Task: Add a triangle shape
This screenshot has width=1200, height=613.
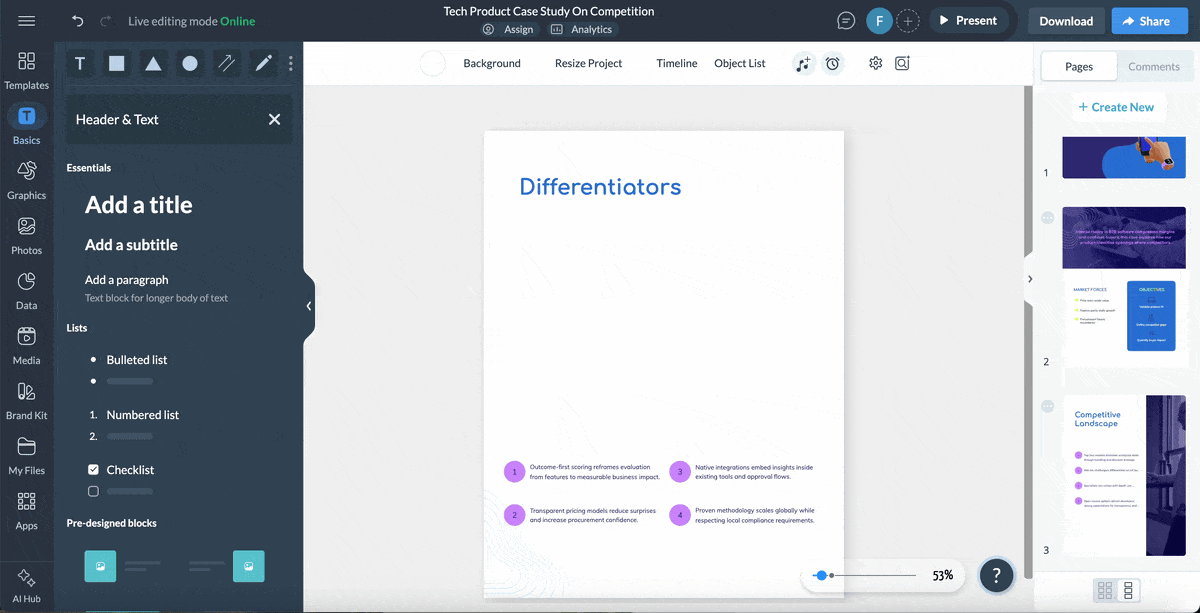Action: pyautogui.click(x=152, y=63)
